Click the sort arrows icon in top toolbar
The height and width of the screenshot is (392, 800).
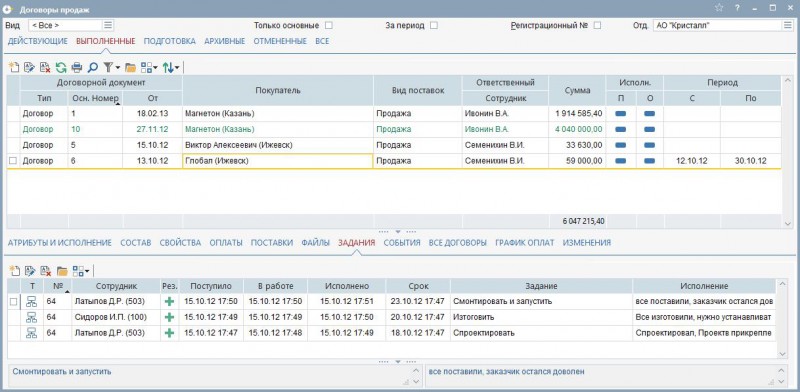coord(167,67)
